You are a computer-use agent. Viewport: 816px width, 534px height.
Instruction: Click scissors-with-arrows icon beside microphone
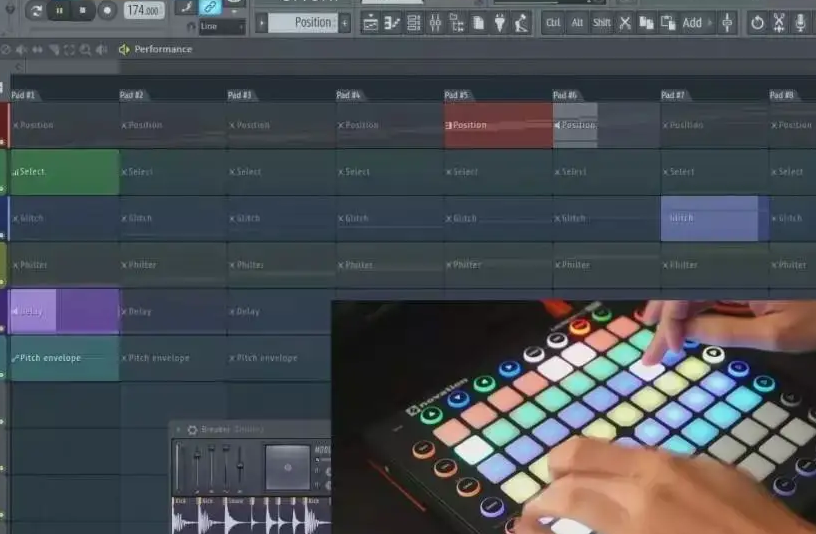click(779, 22)
